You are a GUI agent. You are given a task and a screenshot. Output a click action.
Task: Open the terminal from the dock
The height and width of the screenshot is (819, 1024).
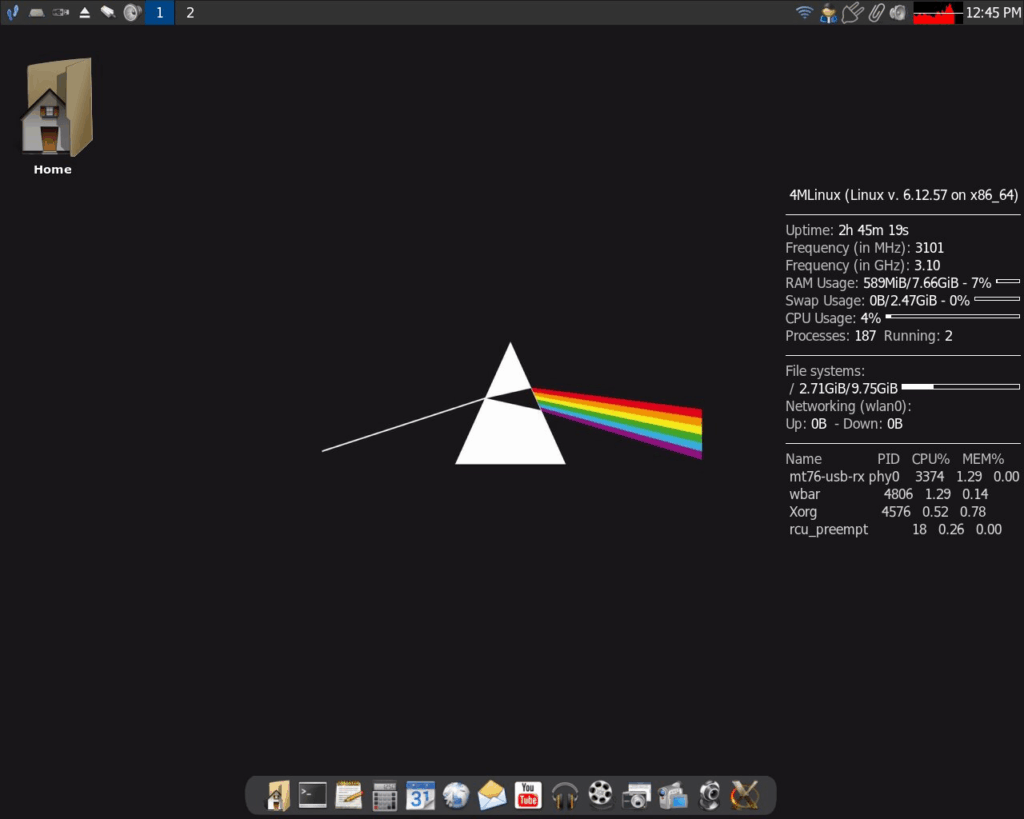[x=312, y=795]
